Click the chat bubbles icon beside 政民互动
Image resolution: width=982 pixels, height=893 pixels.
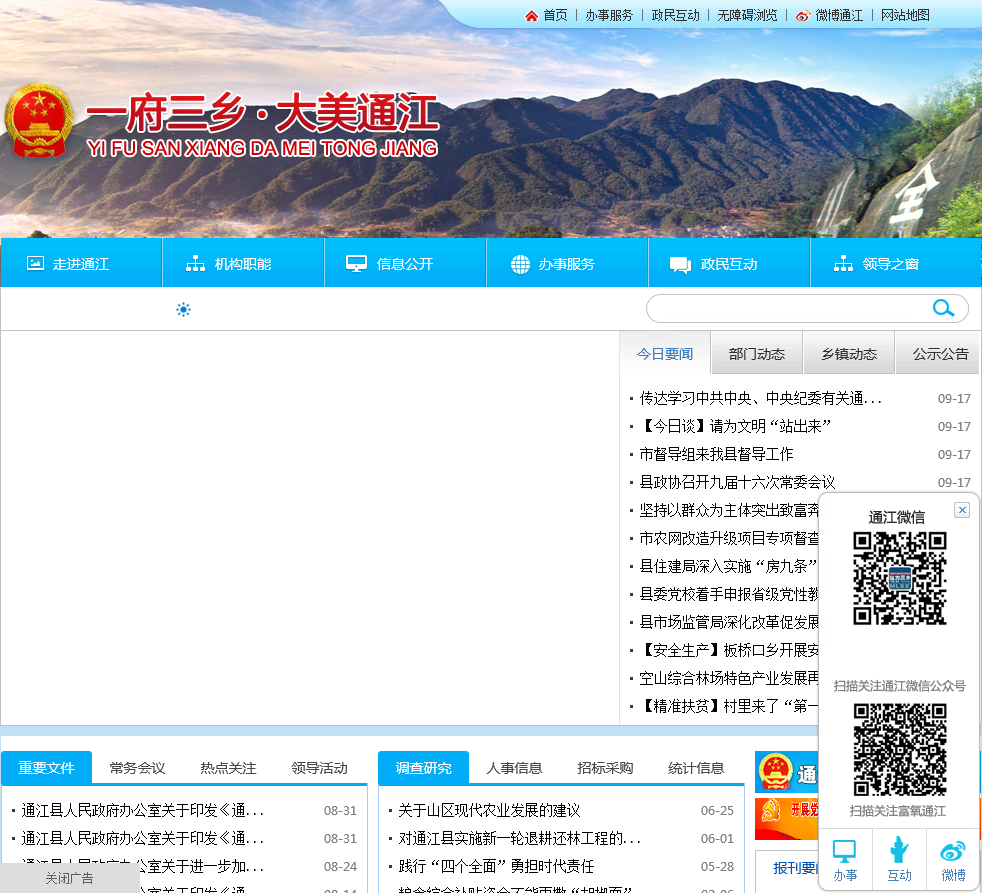coord(680,265)
